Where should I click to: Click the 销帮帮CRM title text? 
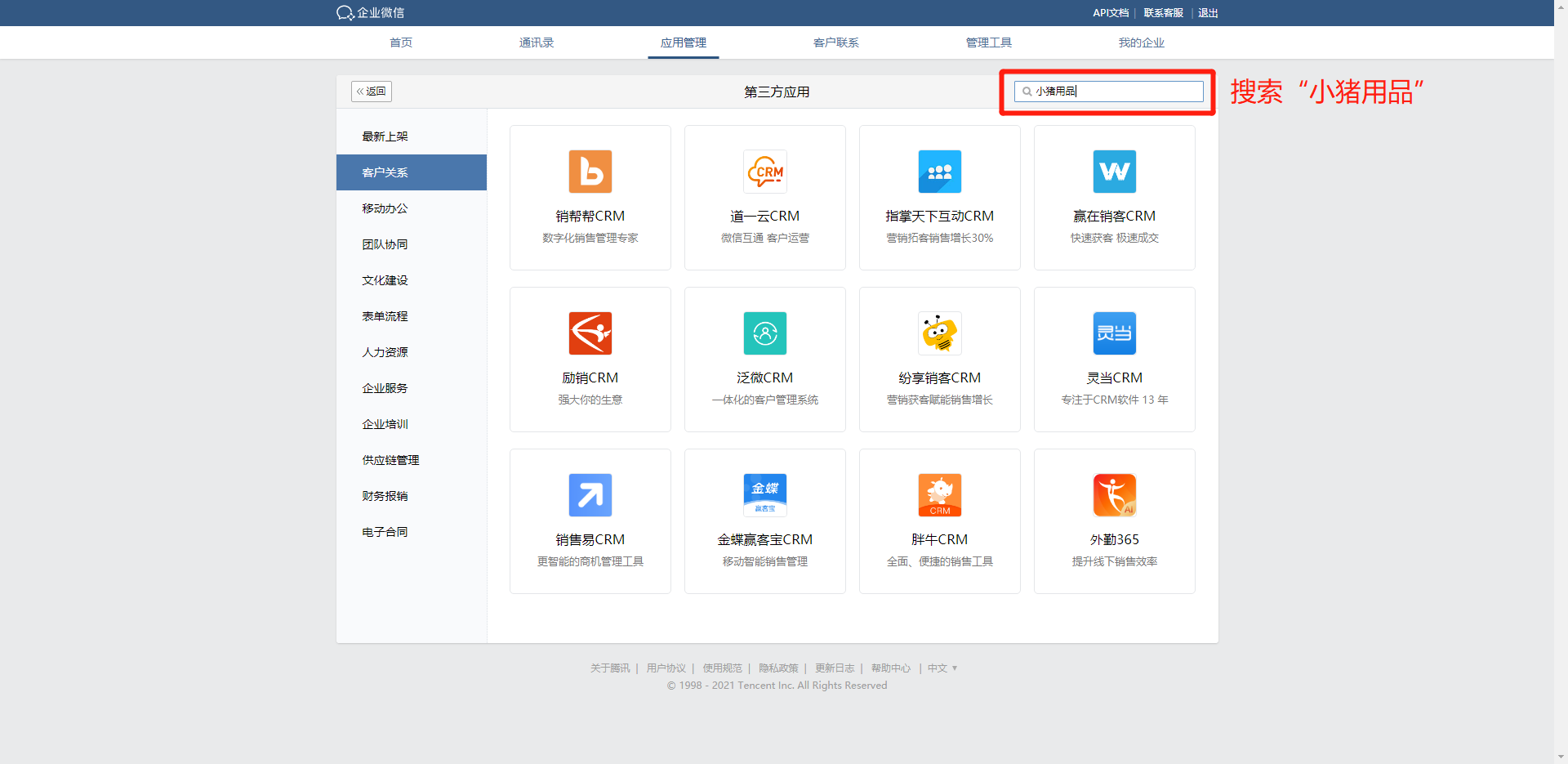coord(590,216)
